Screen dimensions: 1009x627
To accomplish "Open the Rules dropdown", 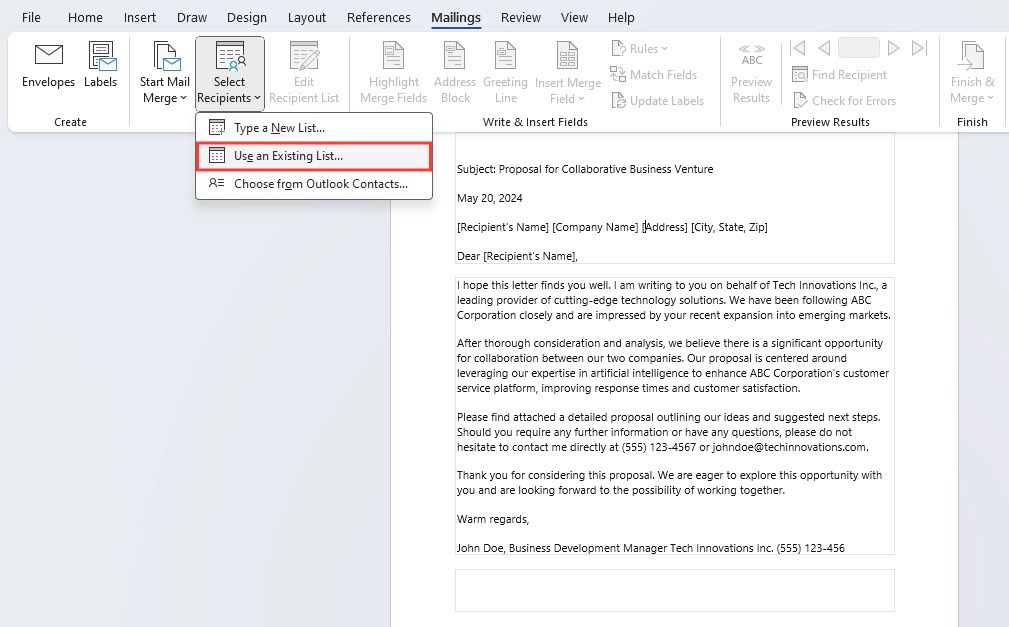I will click(x=640, y=48).
